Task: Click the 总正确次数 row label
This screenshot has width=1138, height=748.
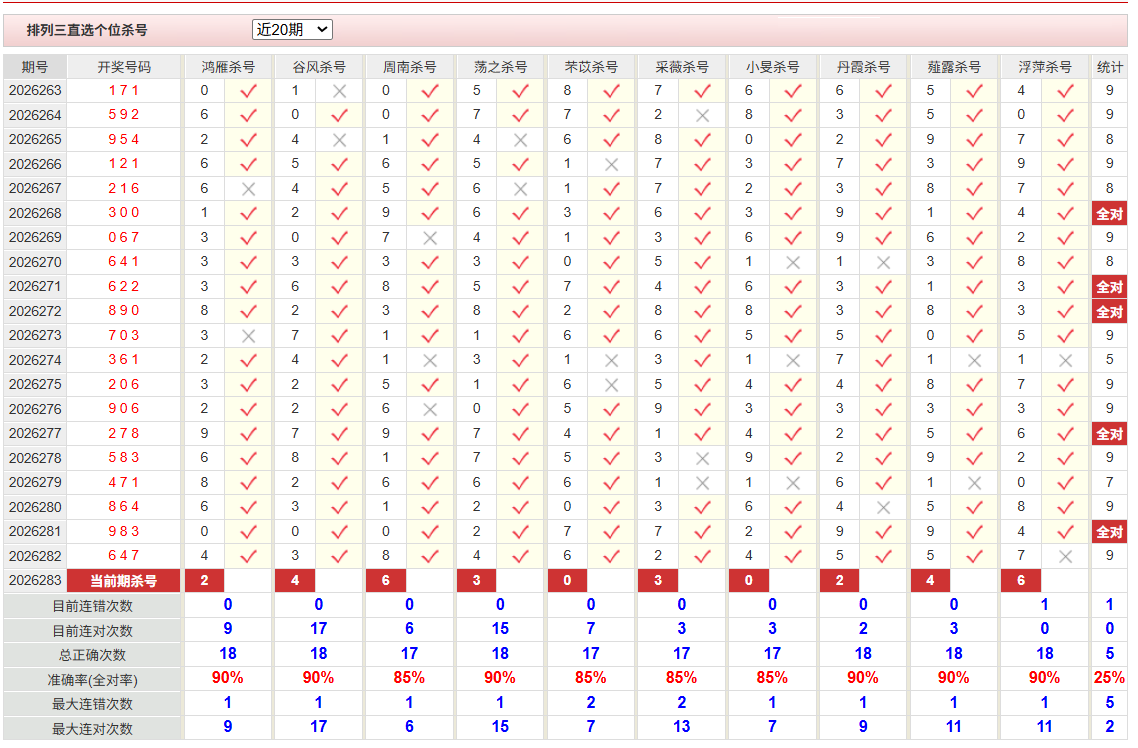Action: 92,654
